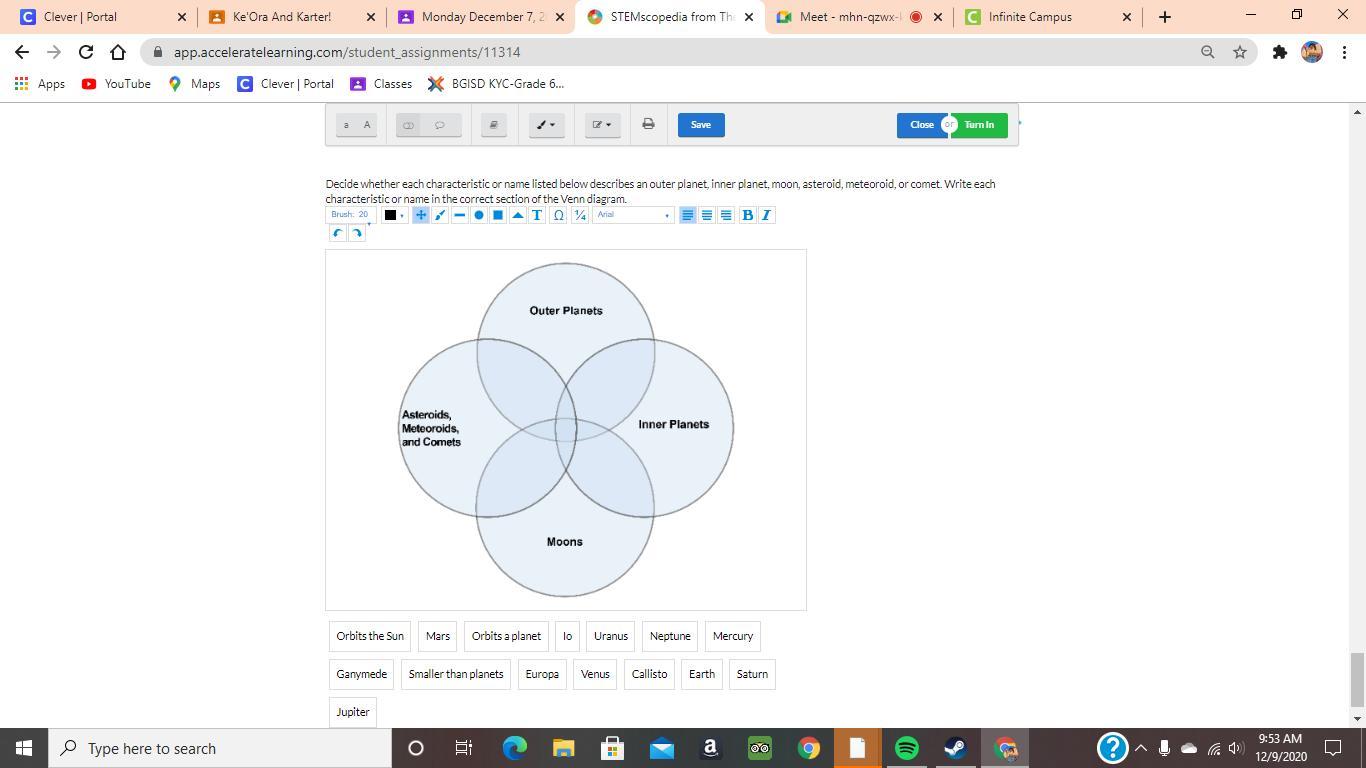Click the 'Ganymede' word tile
The width and height of the screenshot is (1366, 768).
point(361,674)
